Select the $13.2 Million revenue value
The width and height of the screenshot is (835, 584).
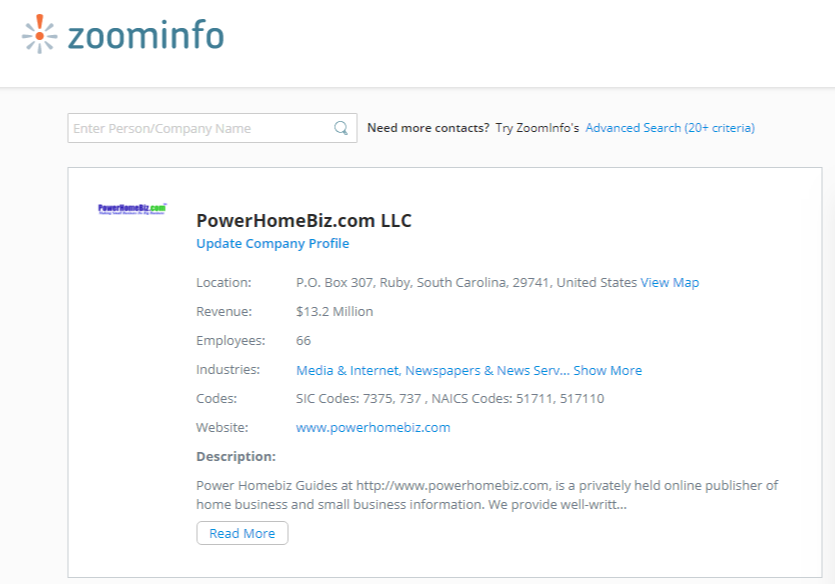[334, 311]
